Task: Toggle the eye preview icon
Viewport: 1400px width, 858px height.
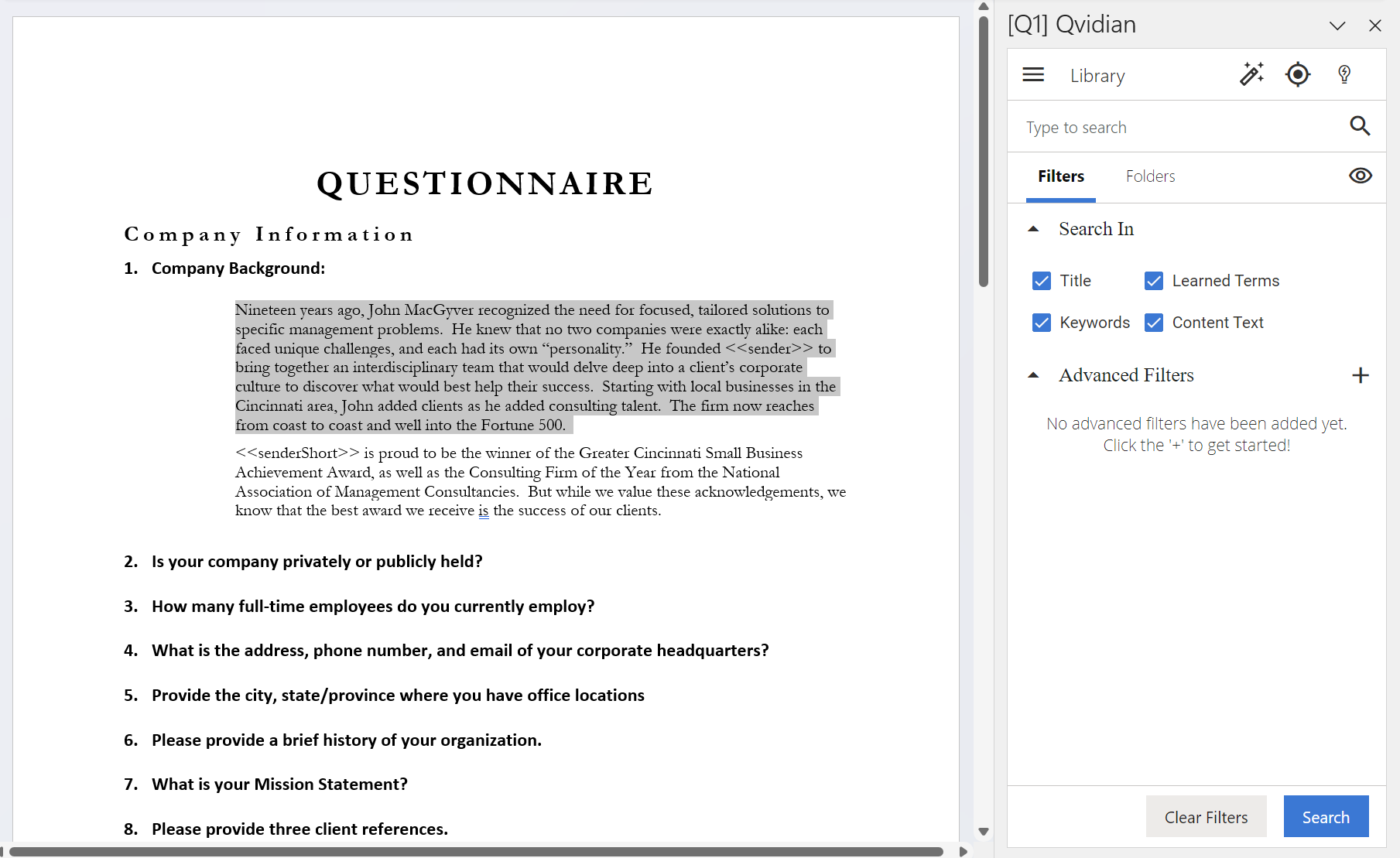Action: 1360,176
